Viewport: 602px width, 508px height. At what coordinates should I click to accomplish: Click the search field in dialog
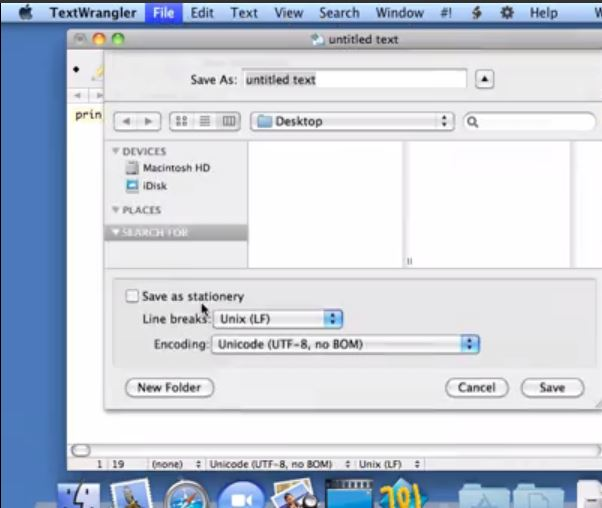(530, 122)
